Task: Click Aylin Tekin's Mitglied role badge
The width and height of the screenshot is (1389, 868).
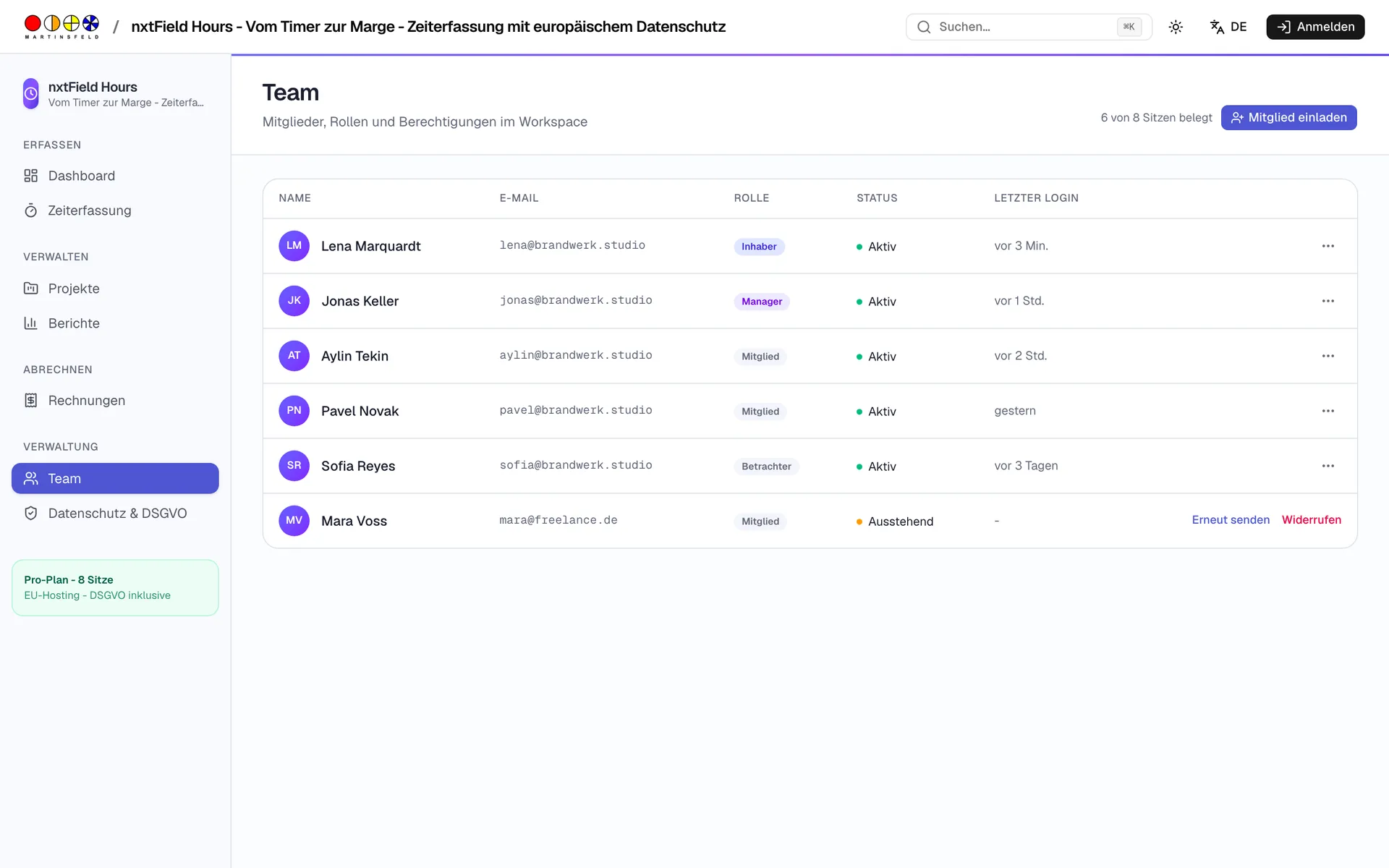Action: tap(760, 357)
